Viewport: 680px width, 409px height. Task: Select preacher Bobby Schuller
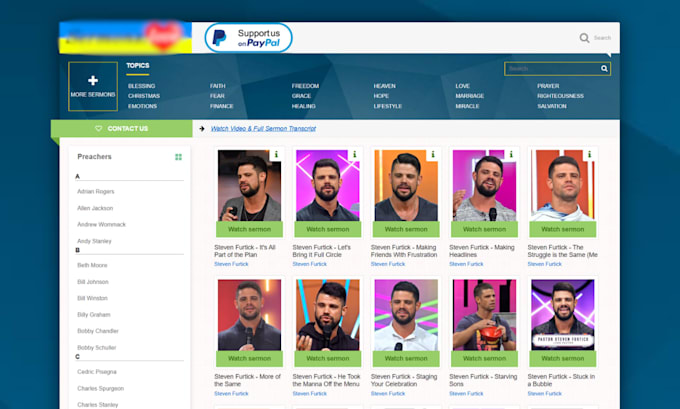point(97,347)
